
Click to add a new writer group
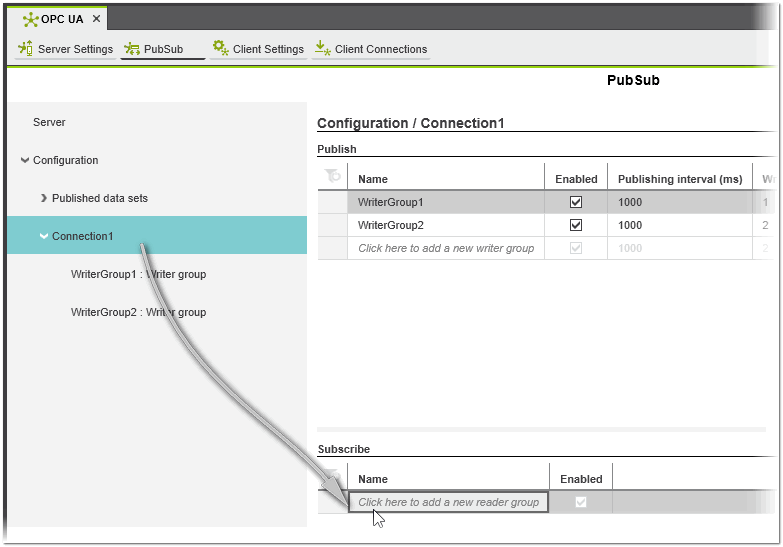(446, 248)
